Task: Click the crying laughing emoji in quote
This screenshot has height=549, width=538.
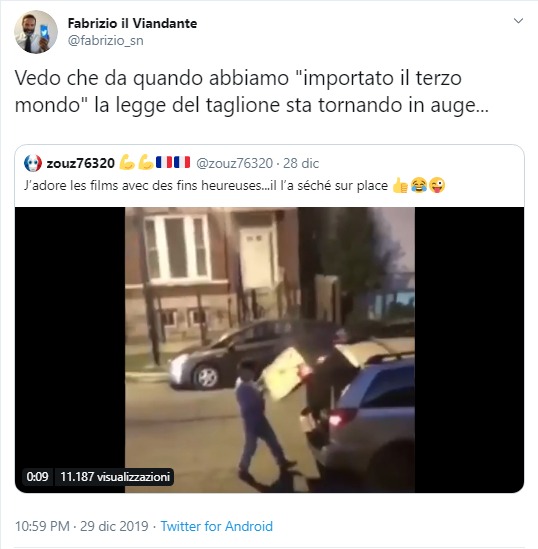Action: tap(418, 185)
